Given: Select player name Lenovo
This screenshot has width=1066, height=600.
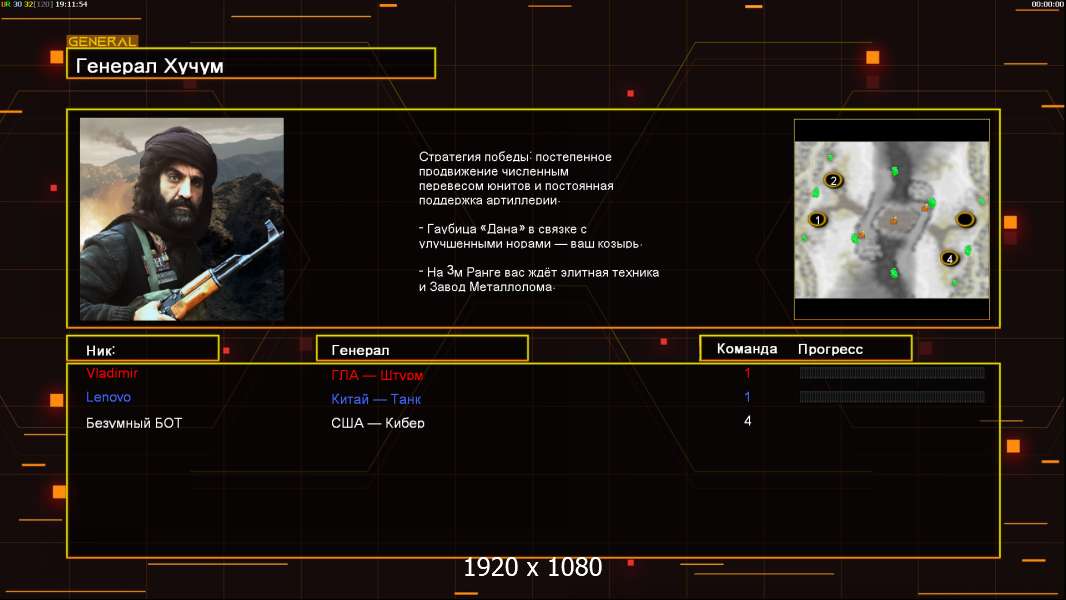Looking at the screenshot, I should click(108, 398).
